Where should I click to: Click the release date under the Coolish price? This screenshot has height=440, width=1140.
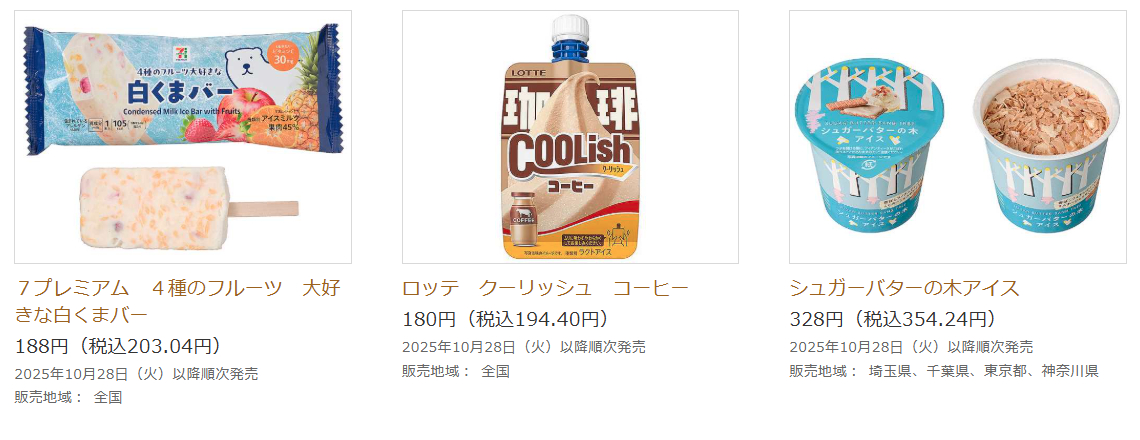[x=523, y=347]
